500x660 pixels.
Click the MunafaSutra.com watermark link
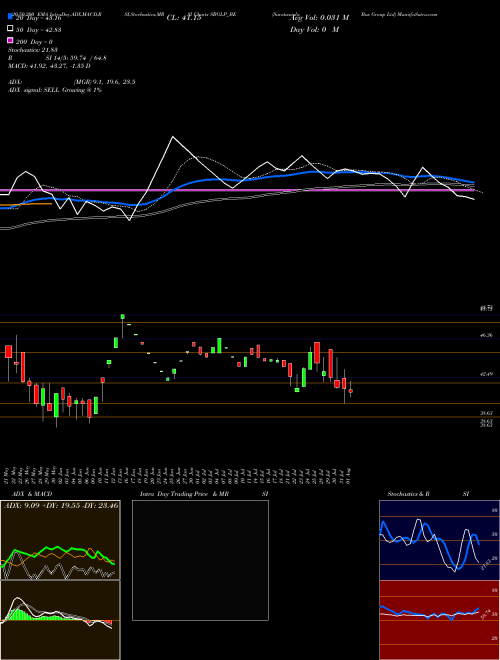(418, 14)
